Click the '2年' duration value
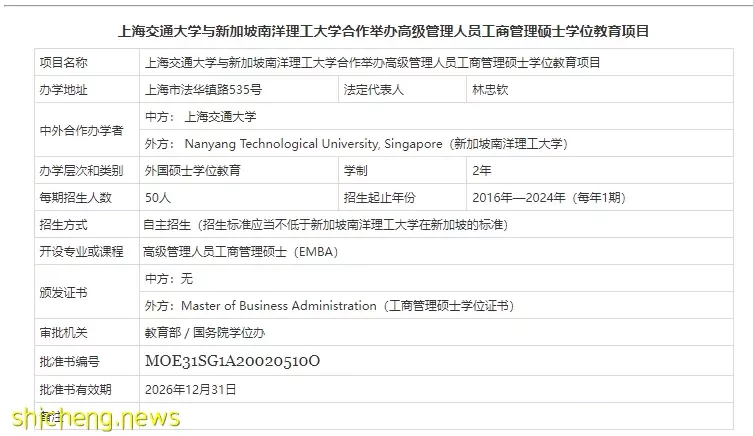 tap(482, 170)
